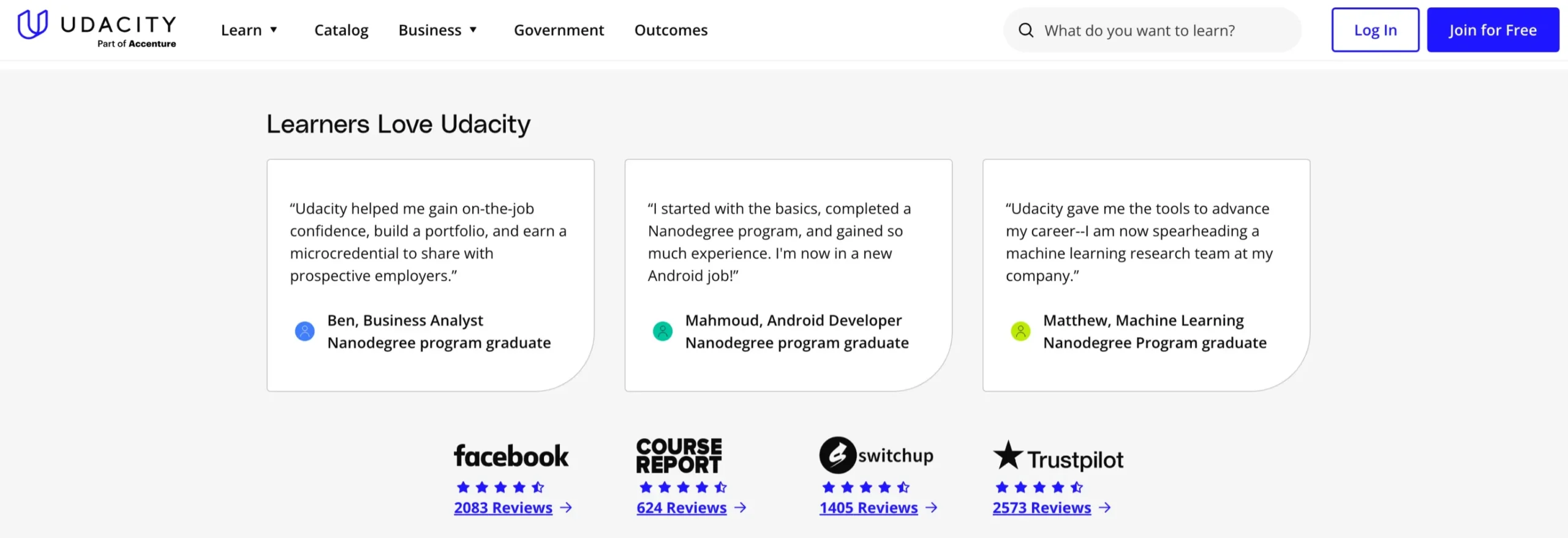Screen dimensions: 1568x538
Task: Open the 624 Reviews link
Action: point(681,507)
